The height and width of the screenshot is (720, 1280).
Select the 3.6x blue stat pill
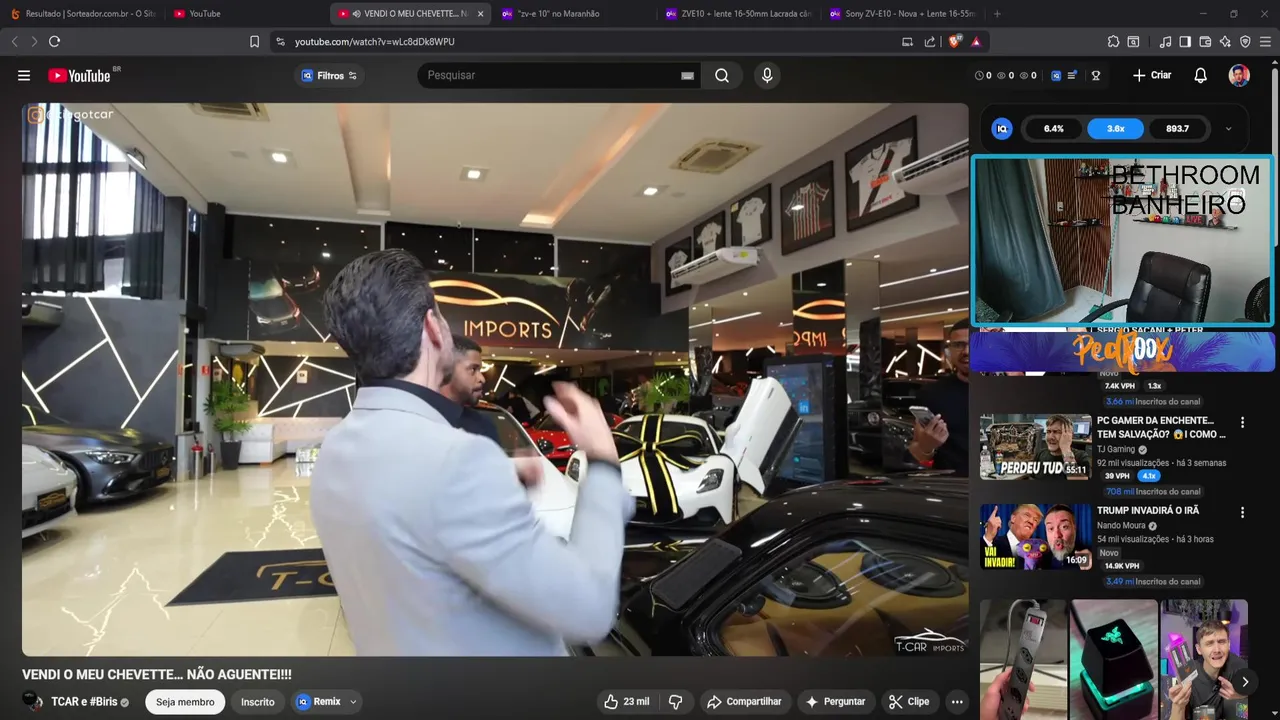(x=1115, y=128)
